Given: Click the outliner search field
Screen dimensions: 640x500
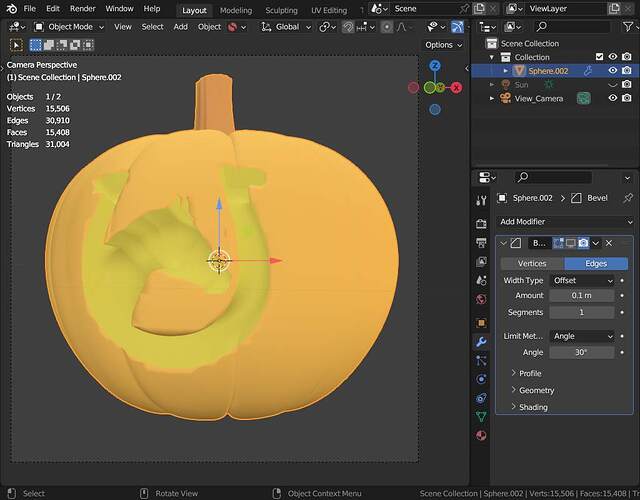Looking at the screenshot, I should click(x=573, y=27).
